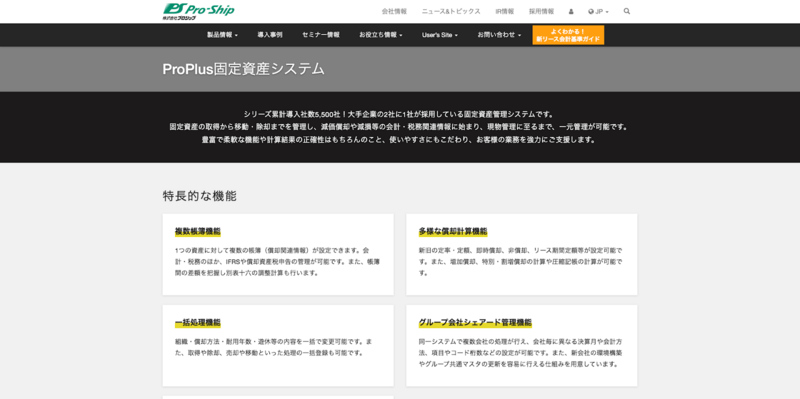
Task: Click the ProPlus固定資産システム page title
Action: tap(243, 69)
